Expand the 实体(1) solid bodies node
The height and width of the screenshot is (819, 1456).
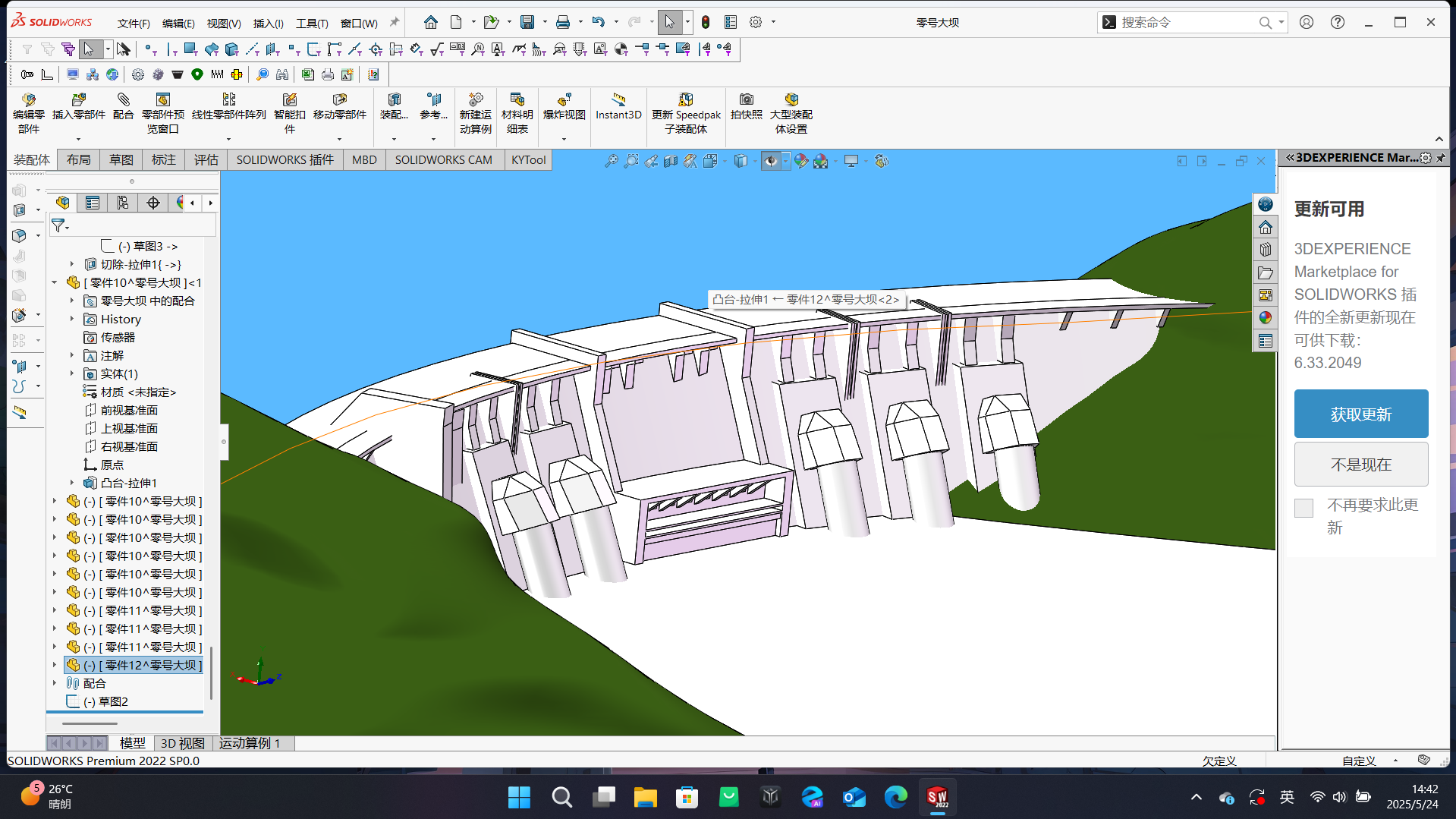[x=72, y=373]
